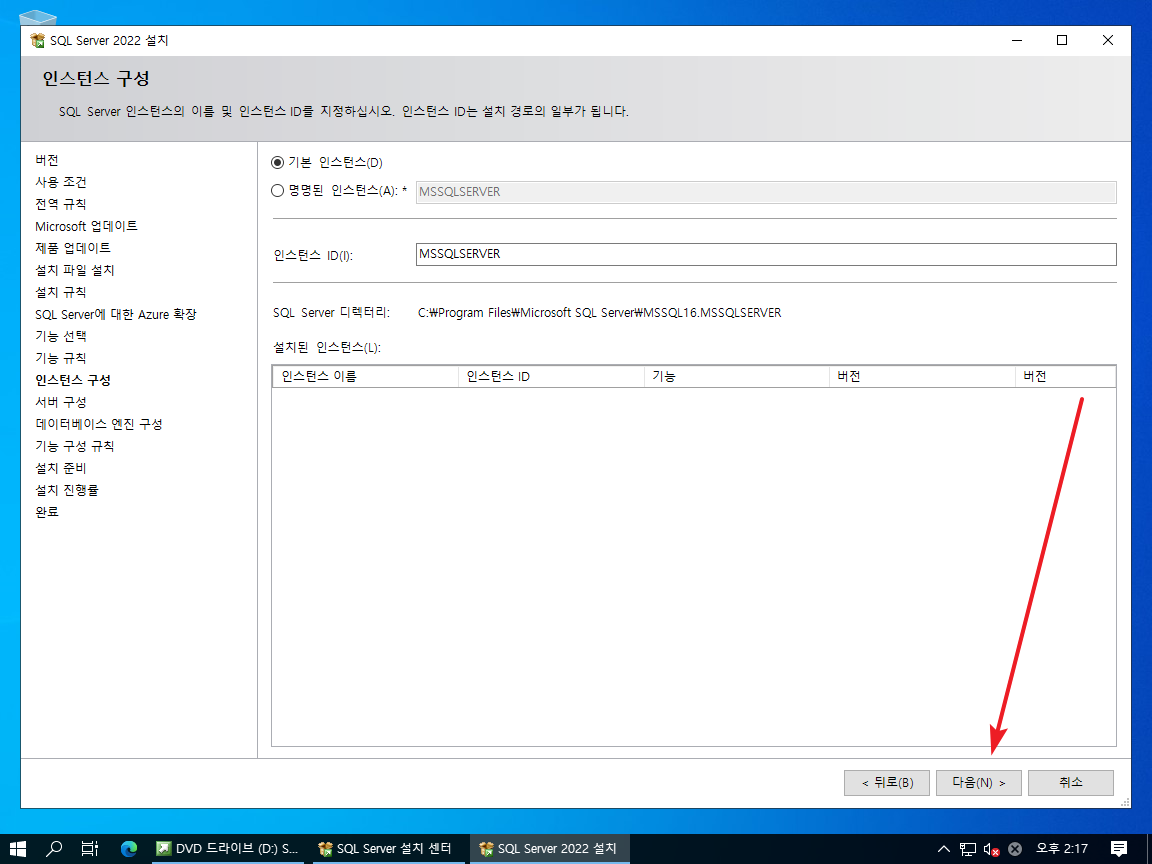1152x864 pixels.
Task: Switch to DVD 드라이브 (D:) taskbar window
Action: click(x=228, y=849)
